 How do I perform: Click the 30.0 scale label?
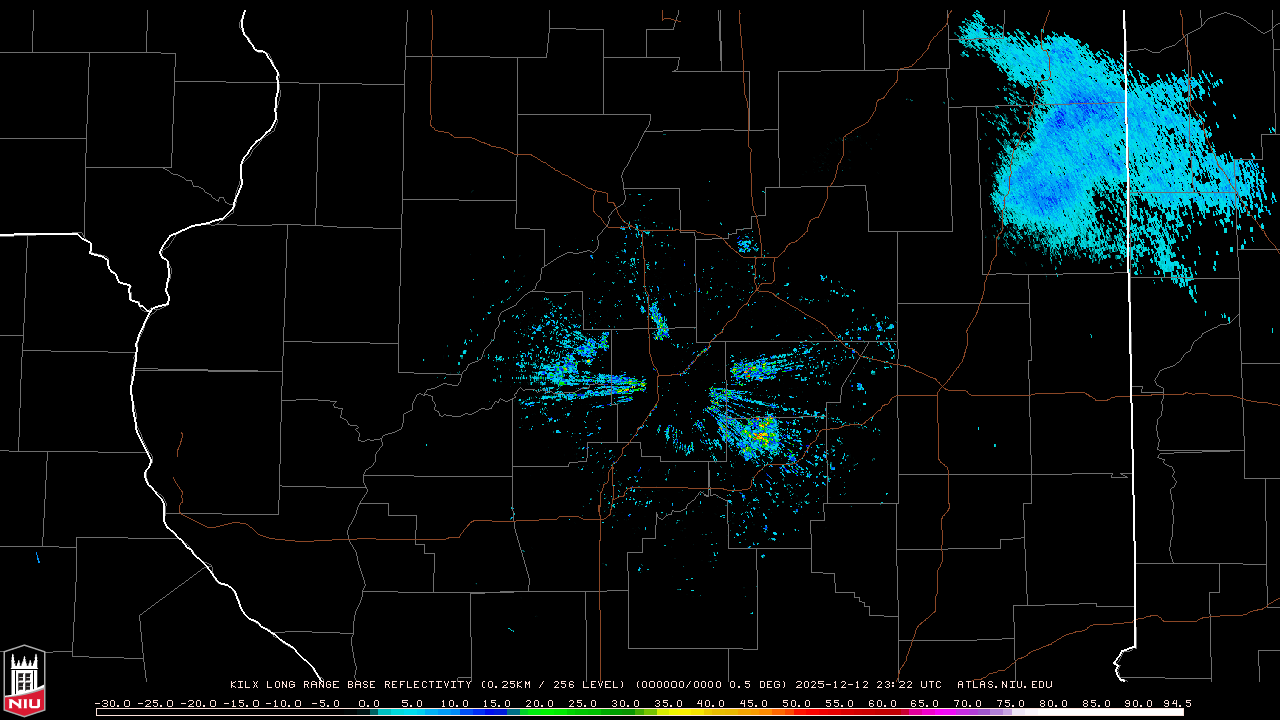point(626,703)
